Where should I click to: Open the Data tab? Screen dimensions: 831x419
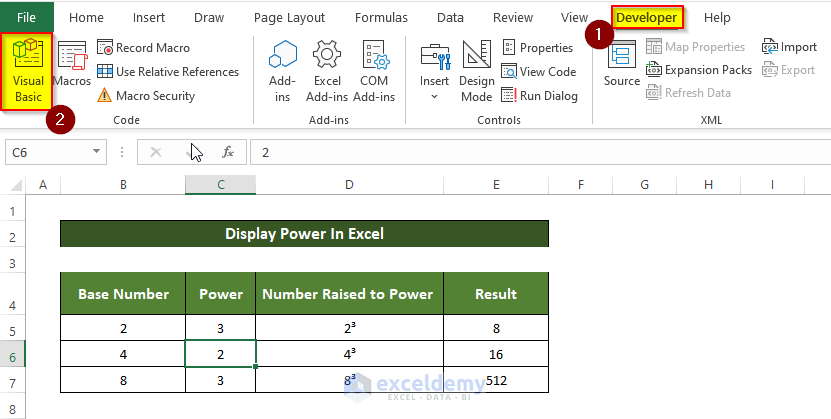[450, 17]
